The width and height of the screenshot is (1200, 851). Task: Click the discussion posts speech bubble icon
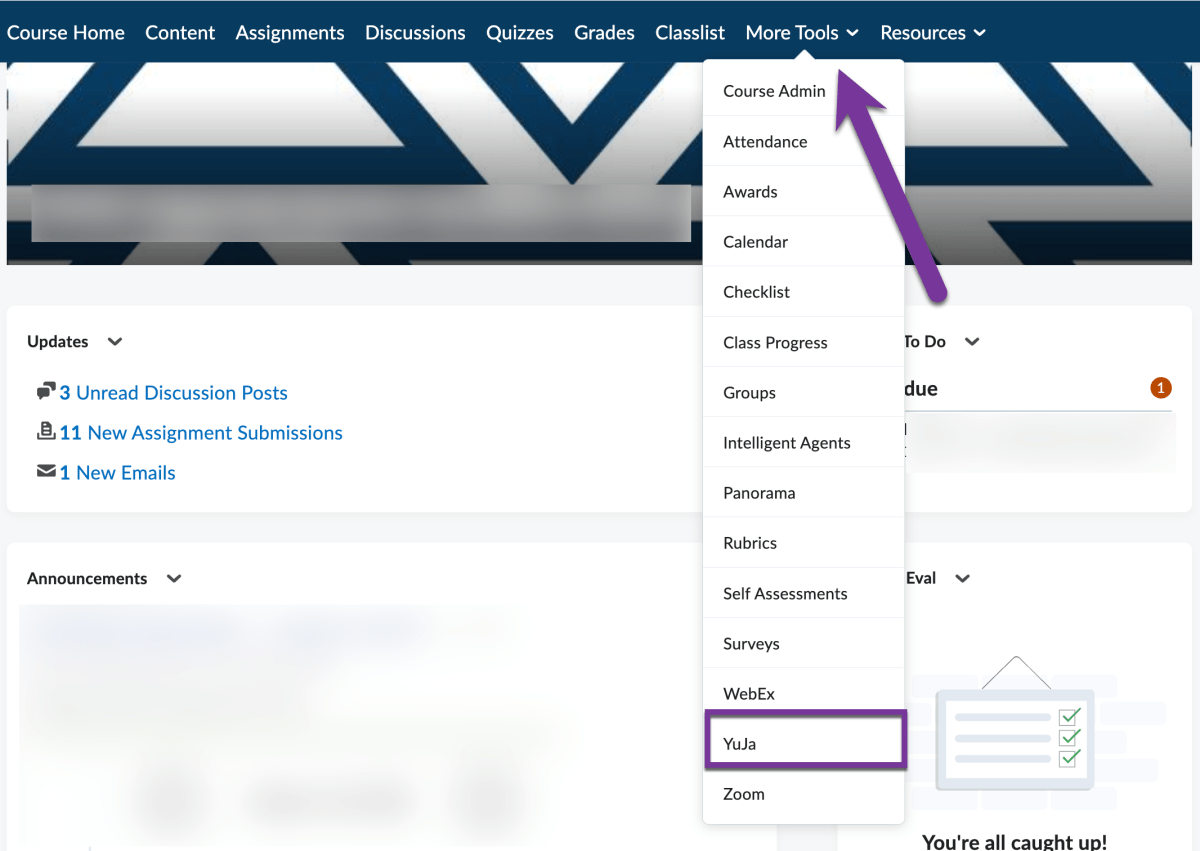[45, 391]
